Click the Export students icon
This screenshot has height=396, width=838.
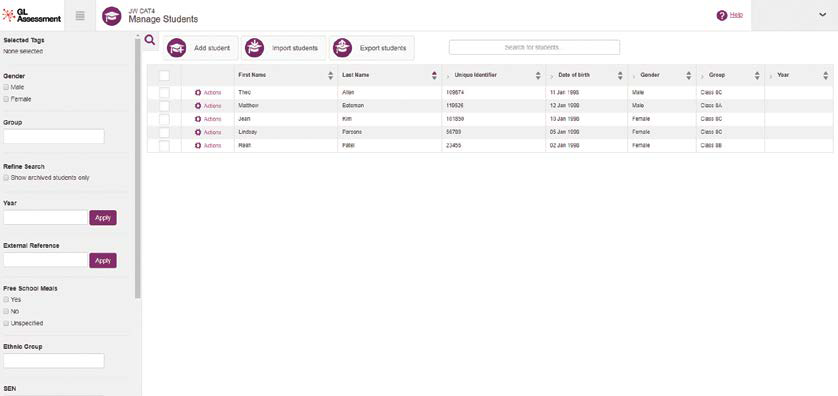[342, 48]
